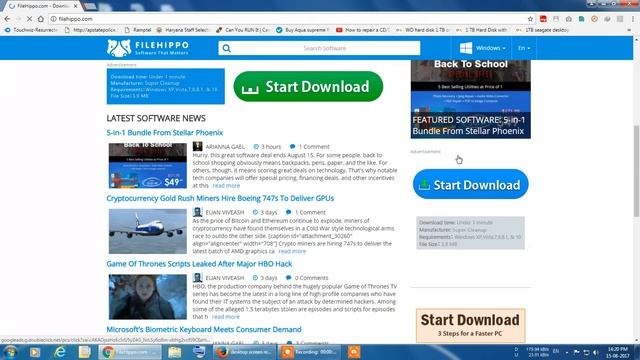The width and height of the screenshot is (640, 360).
Task: Open the Chrome three-dot menu
Action: pos(633,19)
